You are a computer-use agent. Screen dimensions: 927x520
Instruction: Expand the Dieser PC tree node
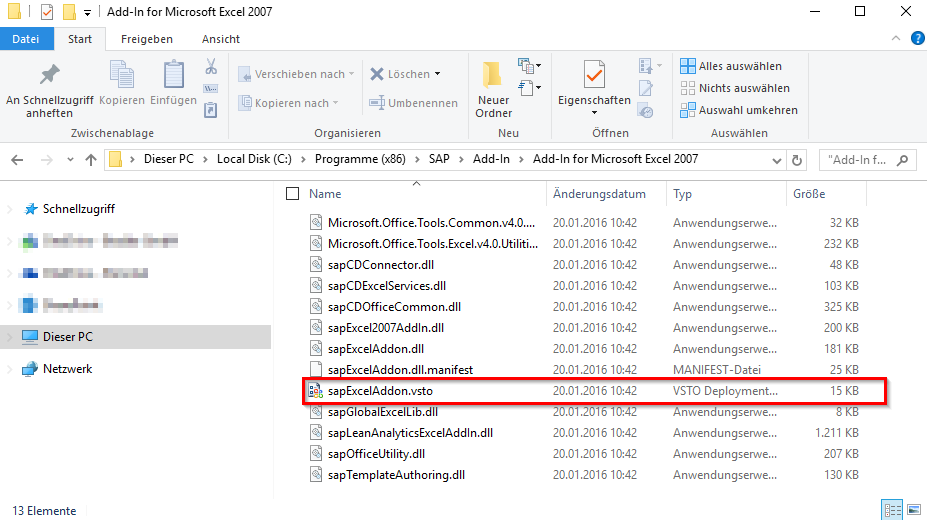[9, 337]
